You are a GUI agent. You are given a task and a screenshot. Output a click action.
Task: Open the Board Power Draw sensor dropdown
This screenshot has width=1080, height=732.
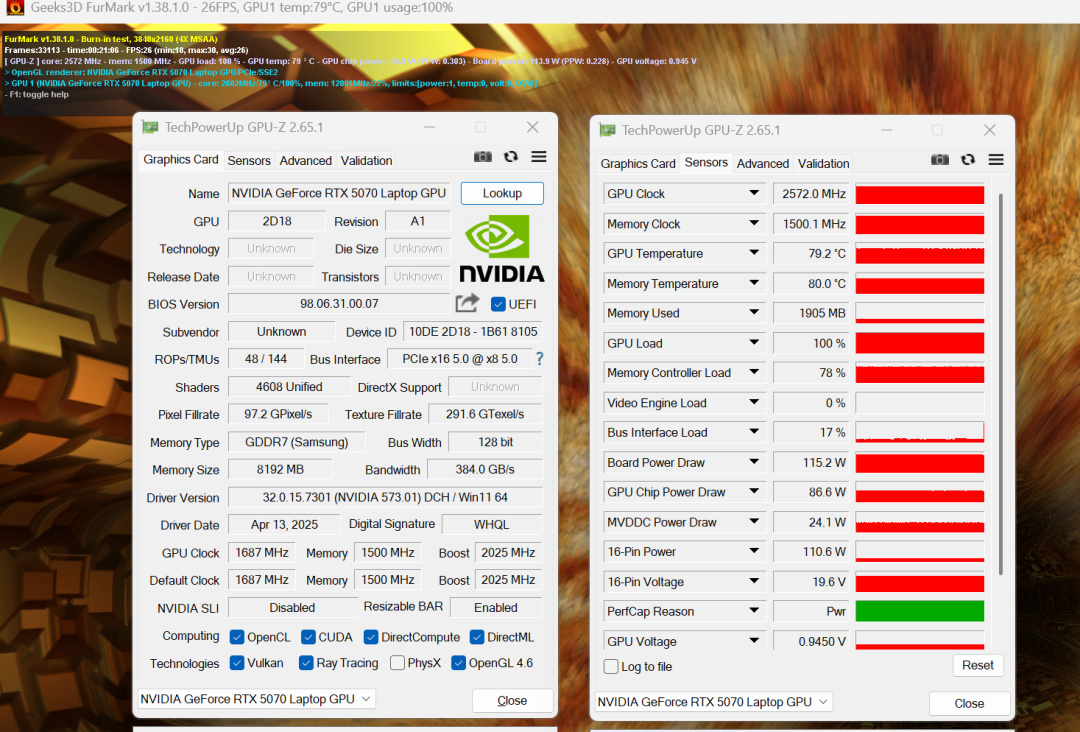point(754,462)
